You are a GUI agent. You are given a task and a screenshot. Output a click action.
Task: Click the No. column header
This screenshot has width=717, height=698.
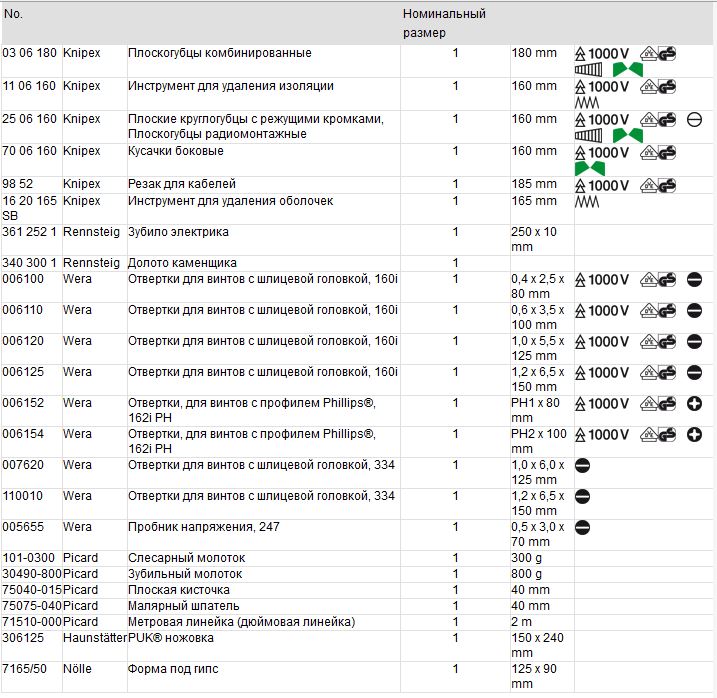[x=13, y=15]
